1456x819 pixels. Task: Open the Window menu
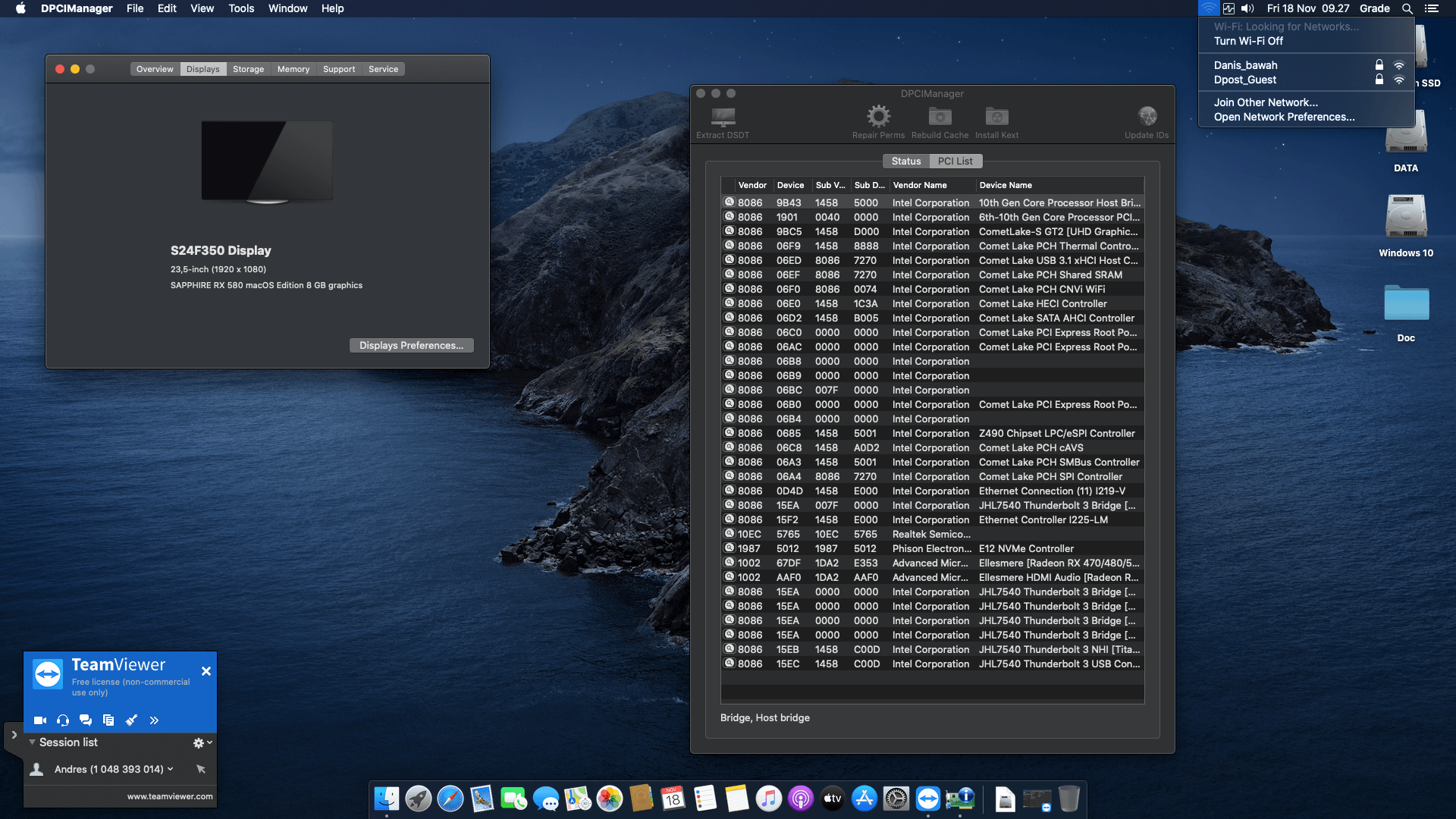pyautogui.click(x=287, y=8)
